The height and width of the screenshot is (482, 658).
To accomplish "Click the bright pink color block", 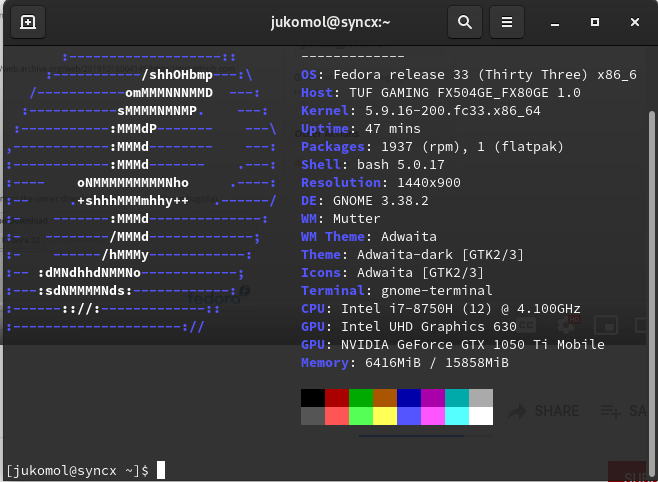I will [433, 416].
